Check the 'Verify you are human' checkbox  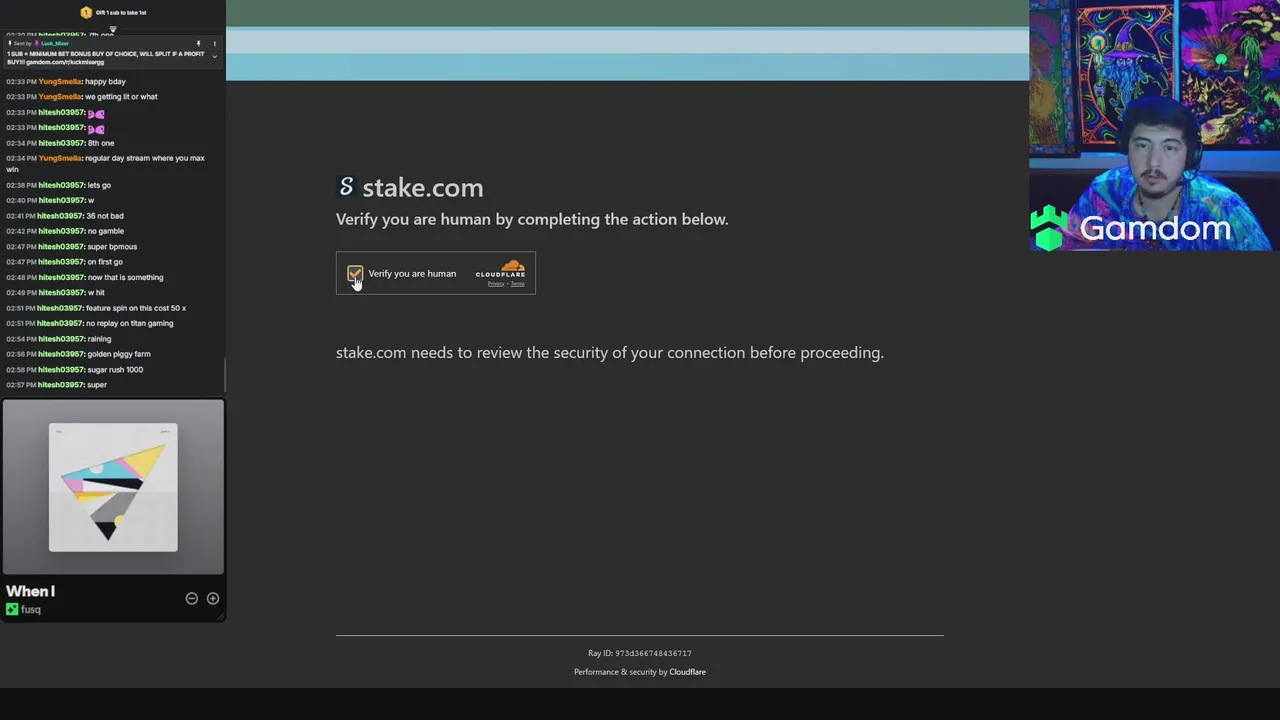355,273
